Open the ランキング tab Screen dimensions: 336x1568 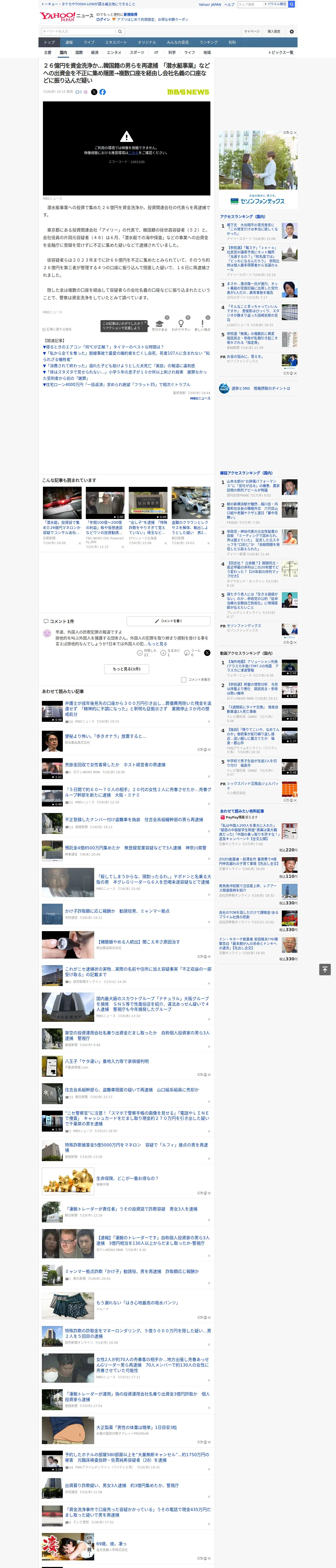(x=209, y=43)
